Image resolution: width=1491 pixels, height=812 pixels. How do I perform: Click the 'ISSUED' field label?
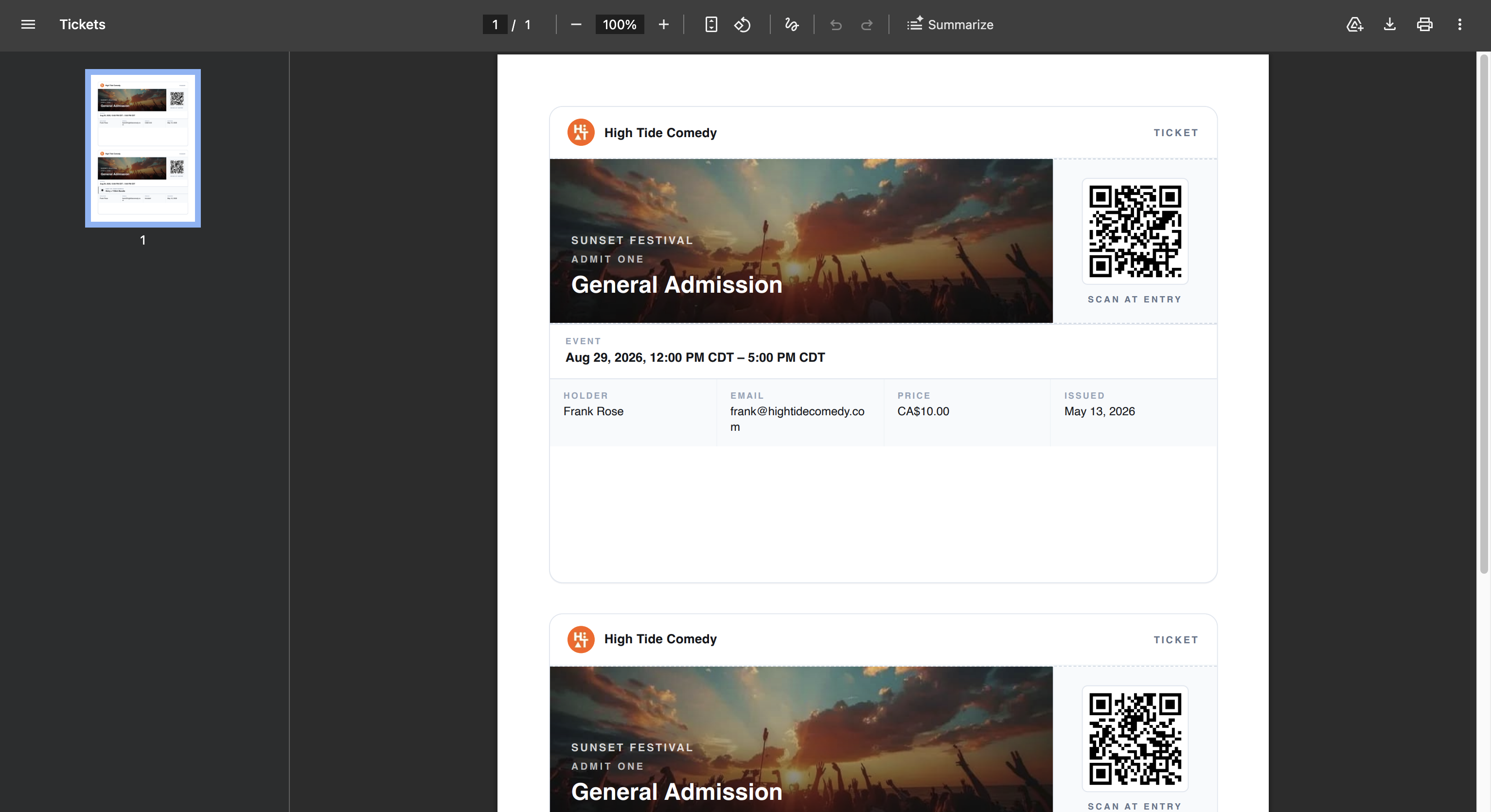tap(1084, 396)
